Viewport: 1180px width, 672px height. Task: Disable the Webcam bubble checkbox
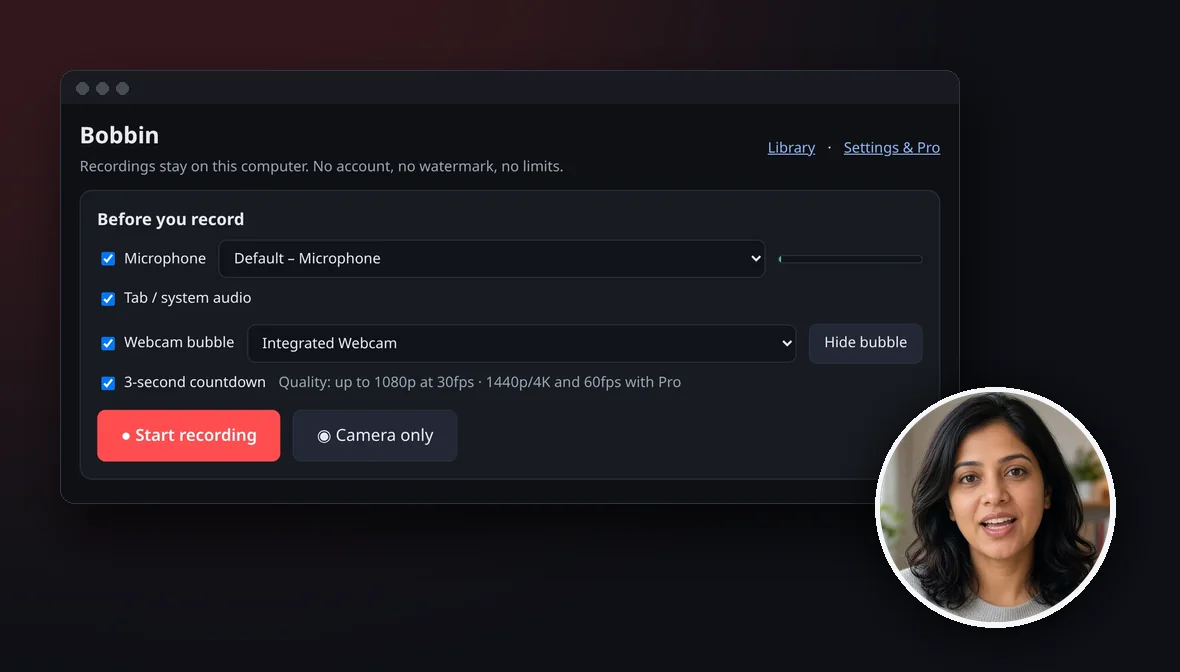coord(108,343)
